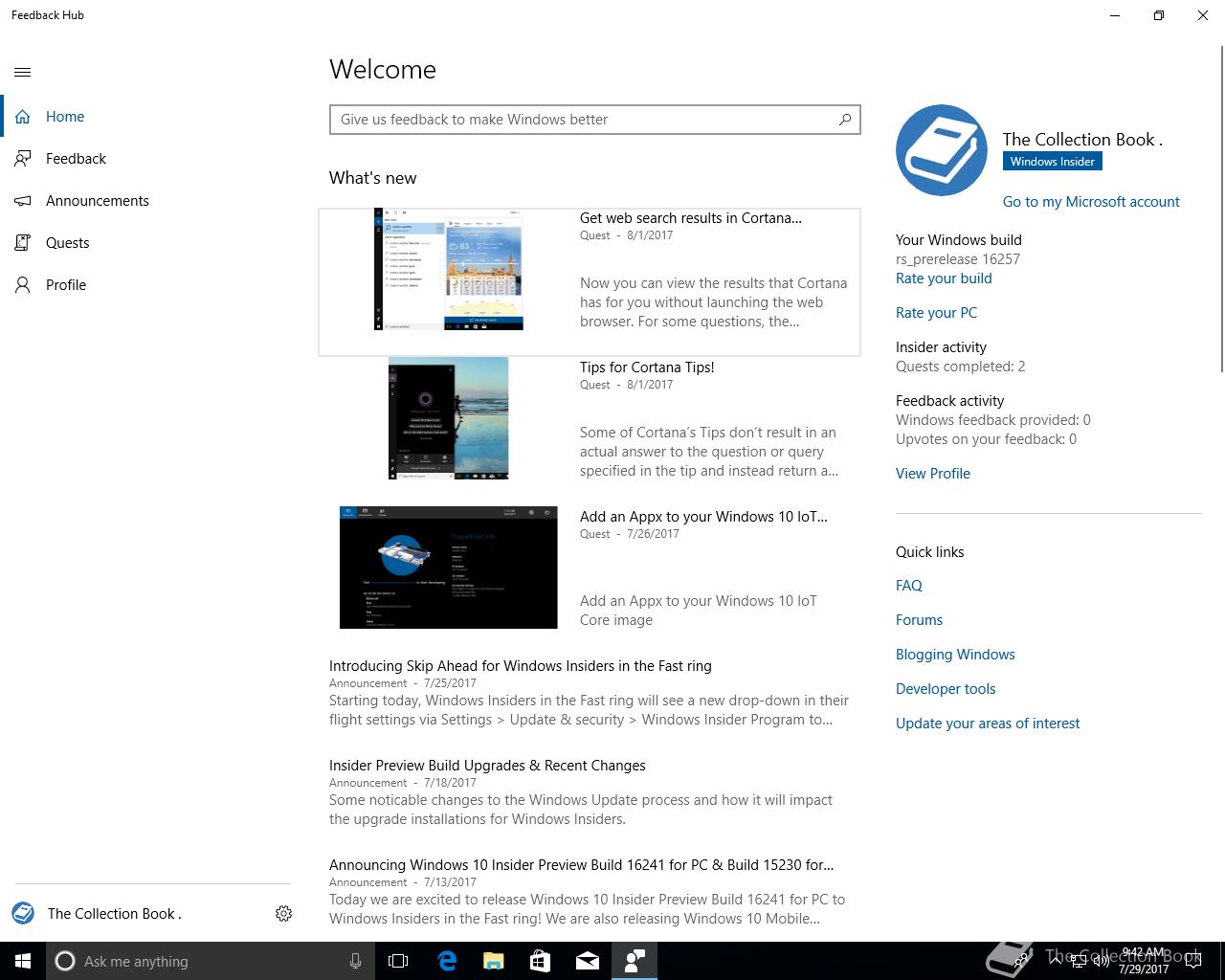Click Windows Insider badge

[x=1053, y=162]
